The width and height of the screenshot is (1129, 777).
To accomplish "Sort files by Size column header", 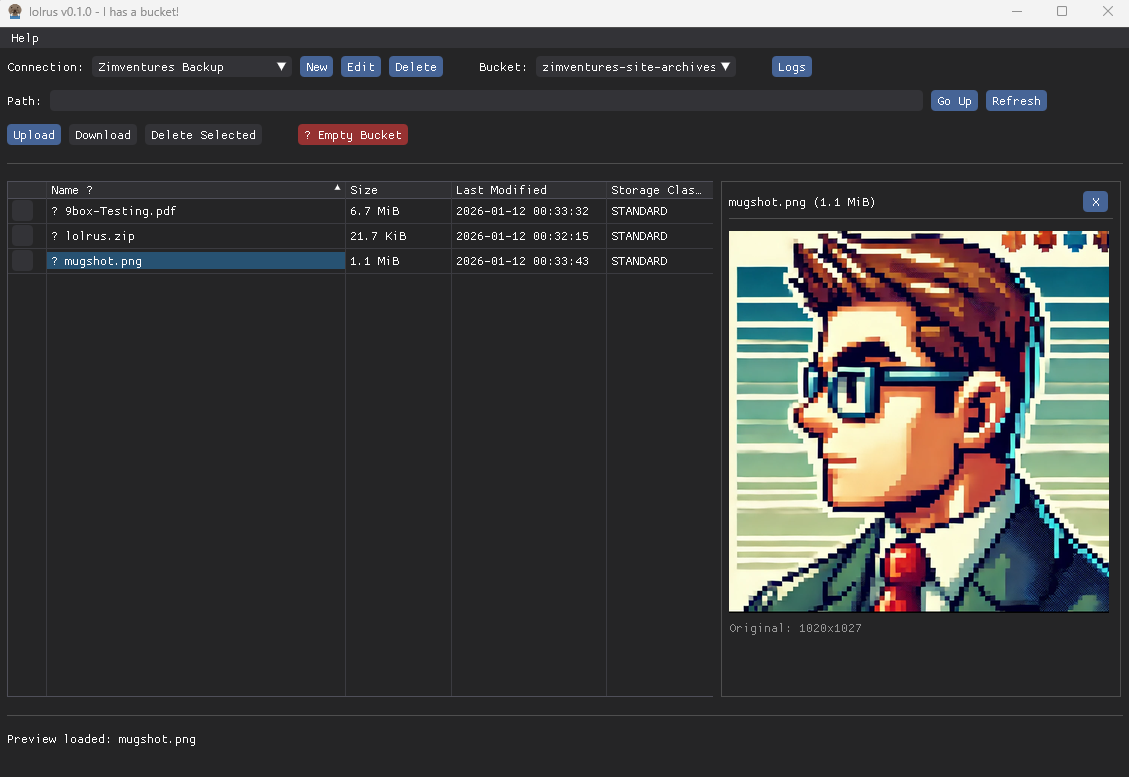I will click(364, 190).
